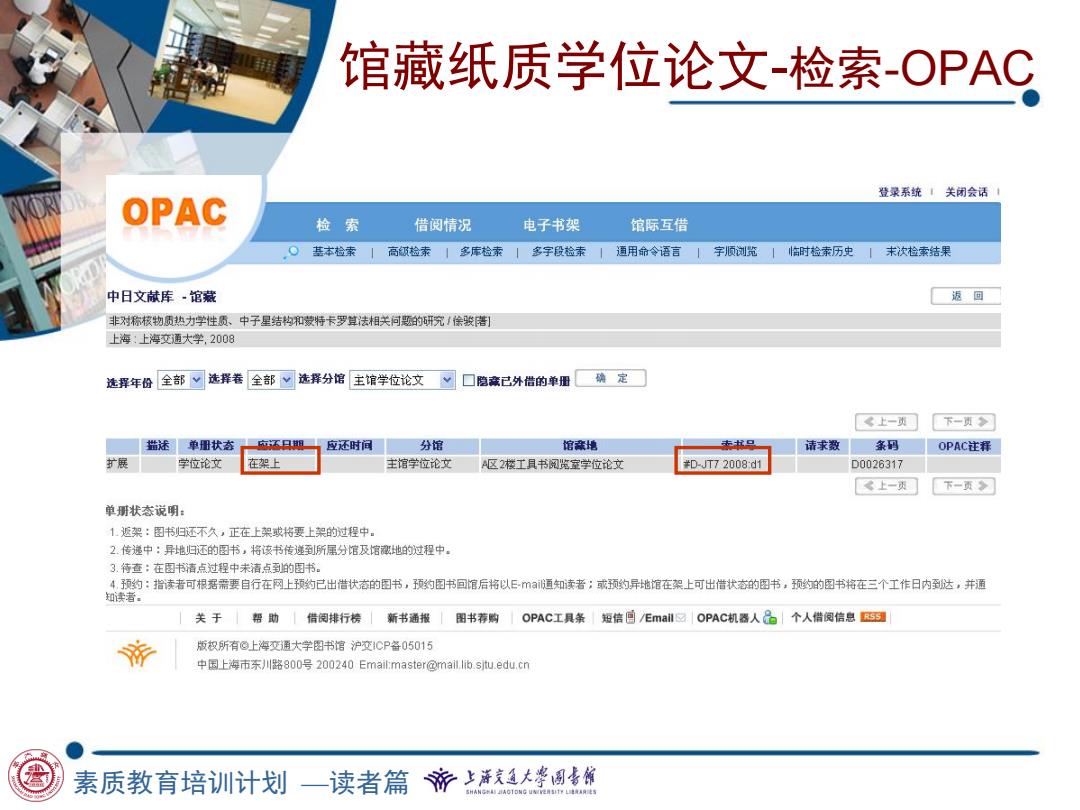Click the 返回 button

pos(966,296)
